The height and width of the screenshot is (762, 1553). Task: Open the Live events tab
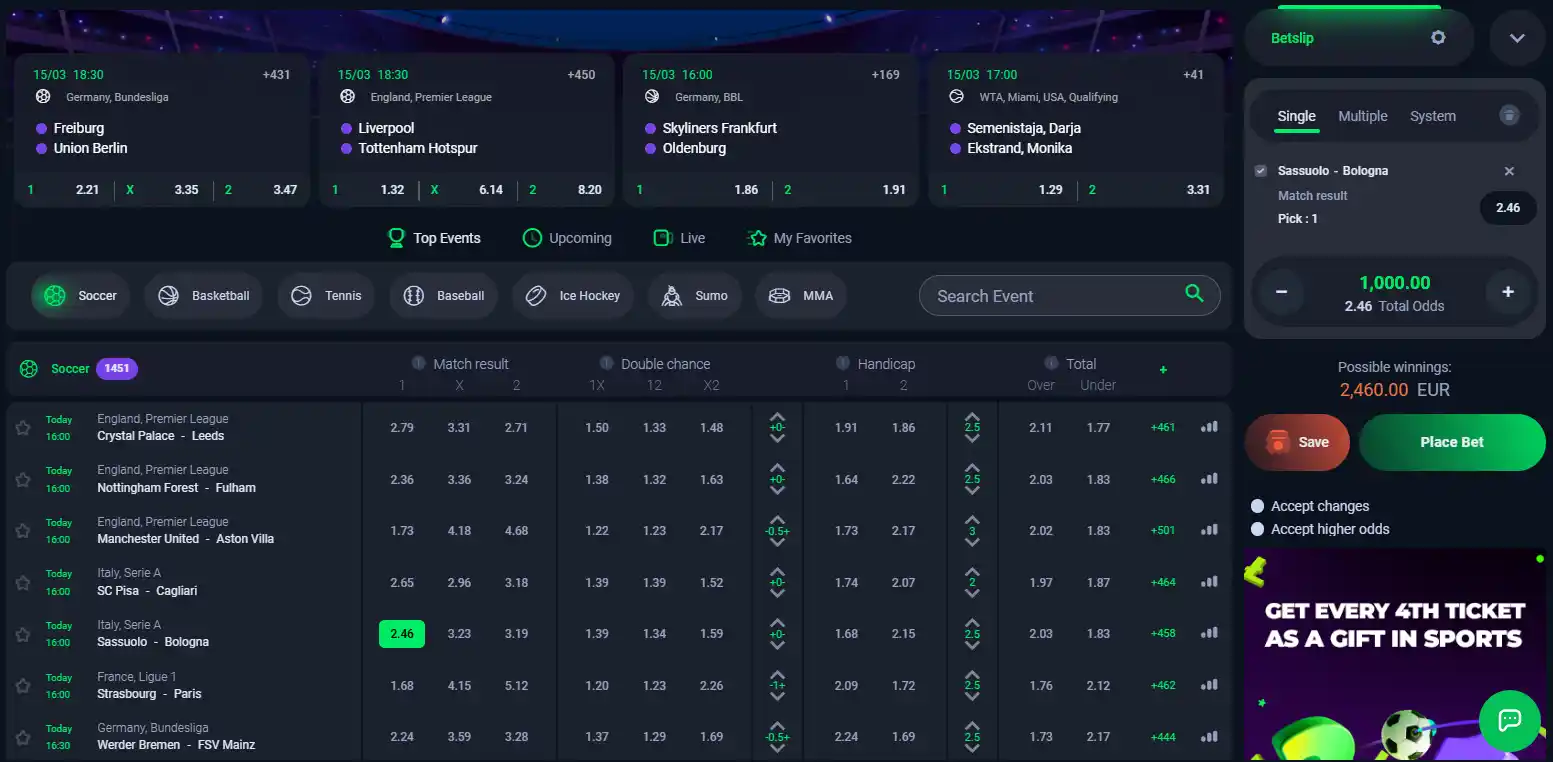[679, 238]
